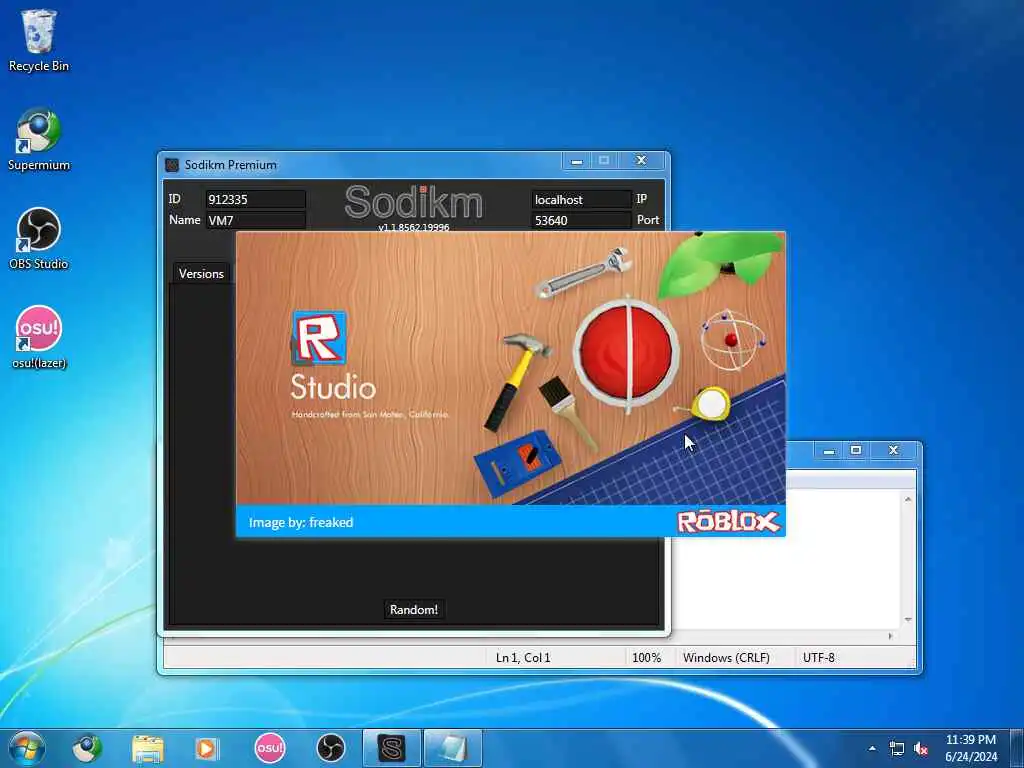Click 'UTF-8' encoding in Notepad status bar
Screen dimensions: 1024x768
coord(819,658)
